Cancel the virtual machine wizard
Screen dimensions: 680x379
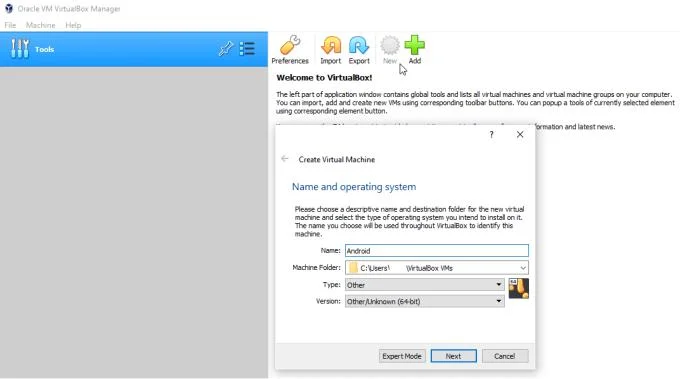tap(505, 356)
